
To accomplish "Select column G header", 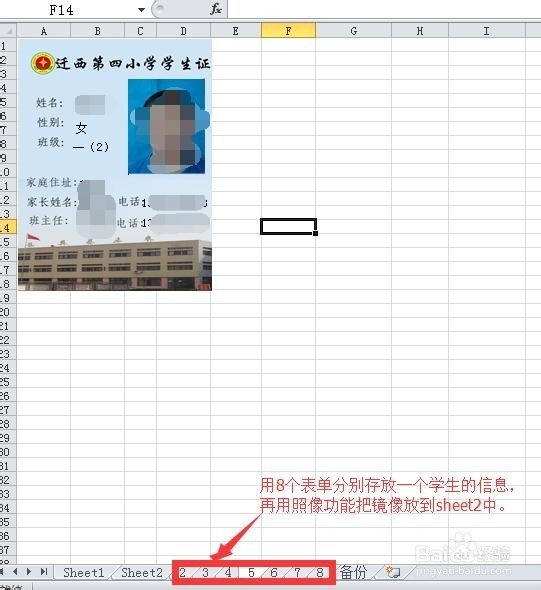I will pos(354,31).
